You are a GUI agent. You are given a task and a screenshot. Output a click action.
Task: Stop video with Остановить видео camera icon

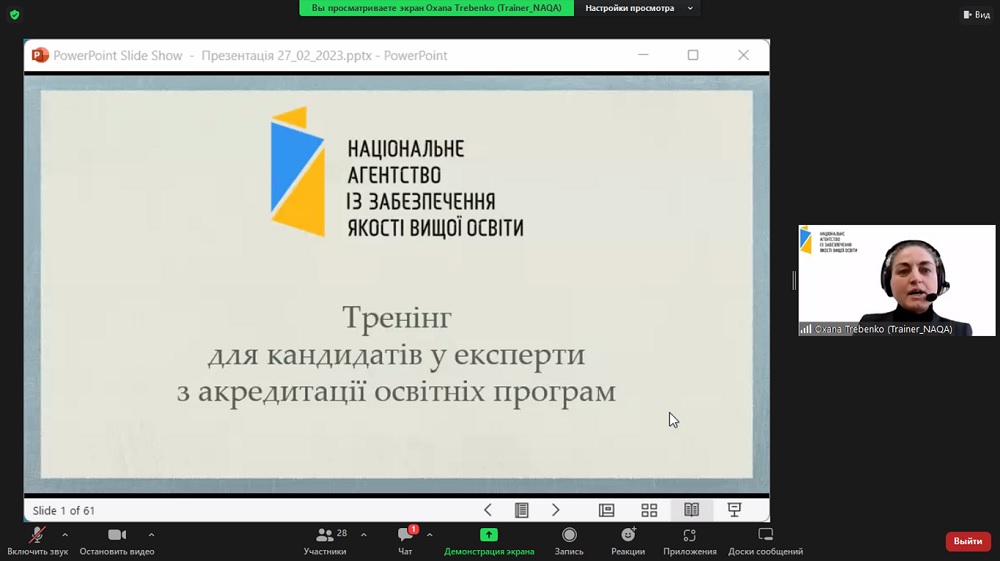[x=117, y=541]
